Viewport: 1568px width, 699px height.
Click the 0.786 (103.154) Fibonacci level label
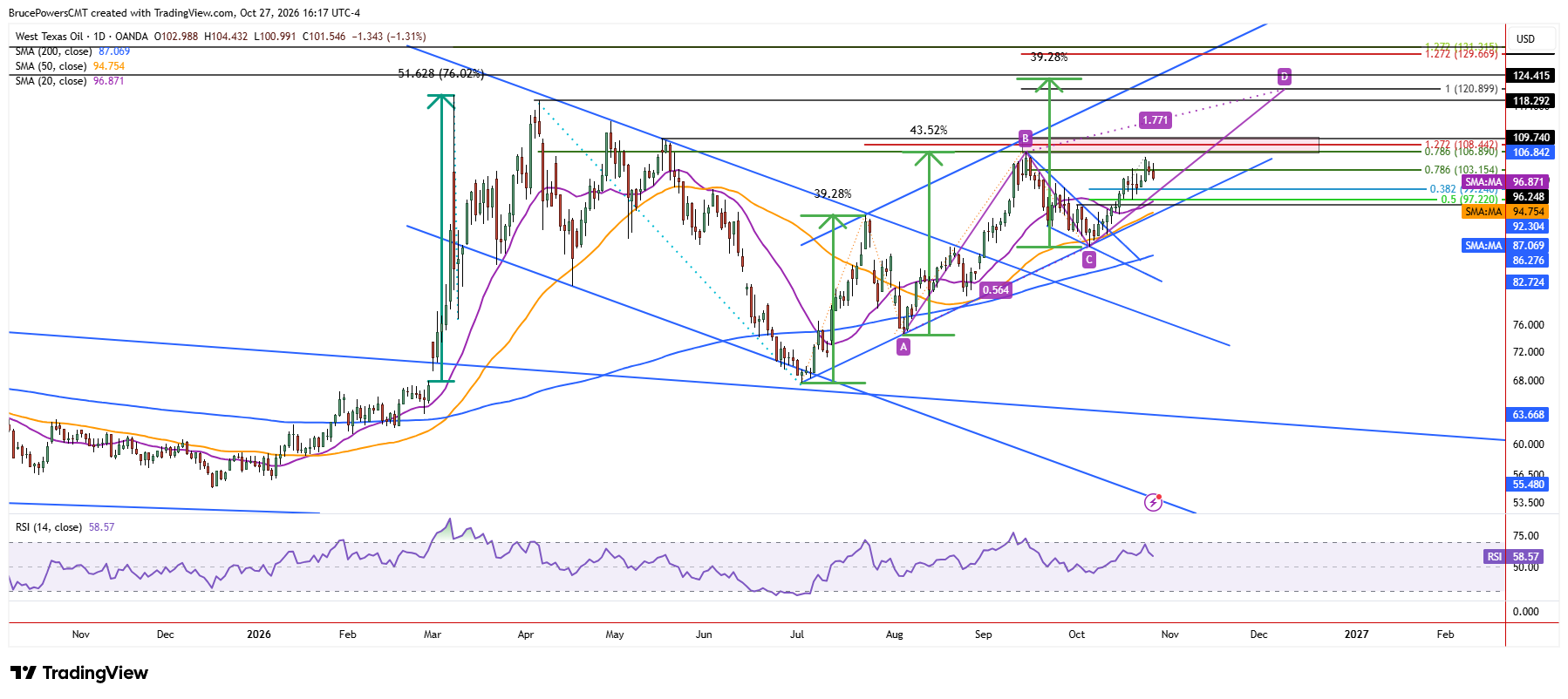pyautogui.click(x=1462, y=170)
